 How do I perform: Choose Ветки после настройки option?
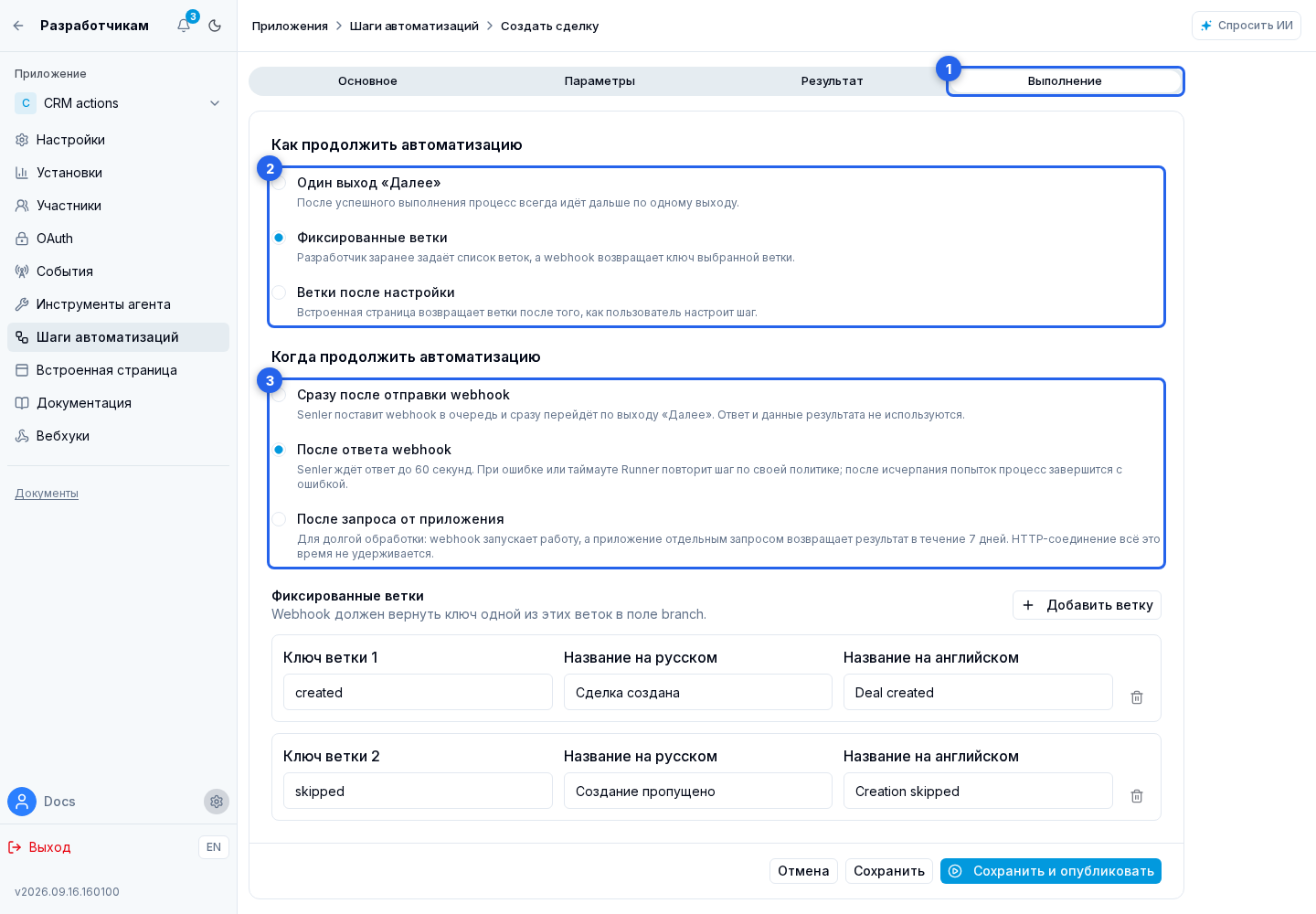point(280,292)
